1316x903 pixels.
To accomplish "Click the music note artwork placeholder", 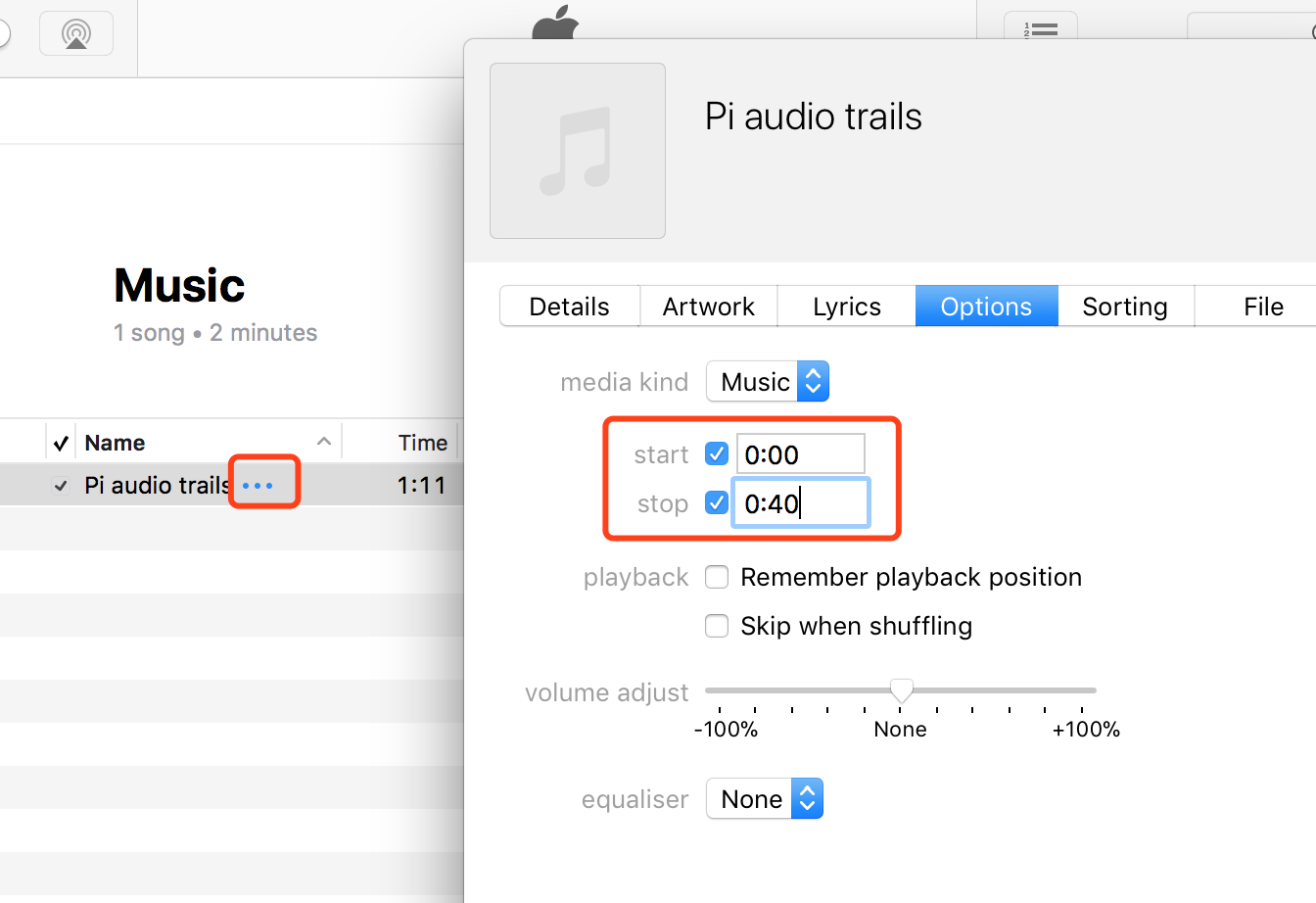I will point(578,151).
